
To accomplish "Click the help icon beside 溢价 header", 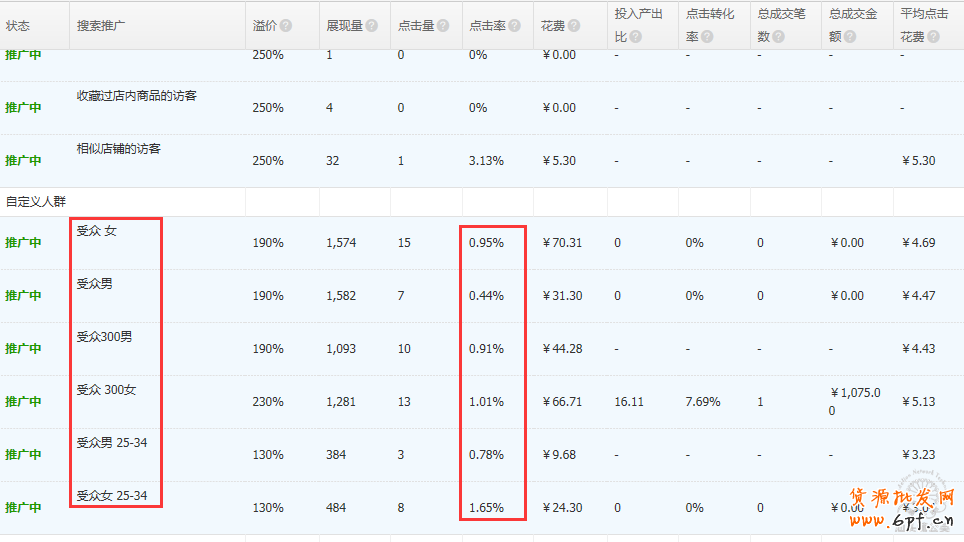I will pos(286,26).
